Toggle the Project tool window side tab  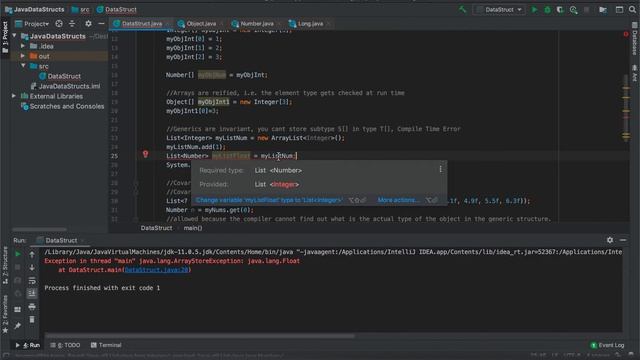click(x=5, y=38)
